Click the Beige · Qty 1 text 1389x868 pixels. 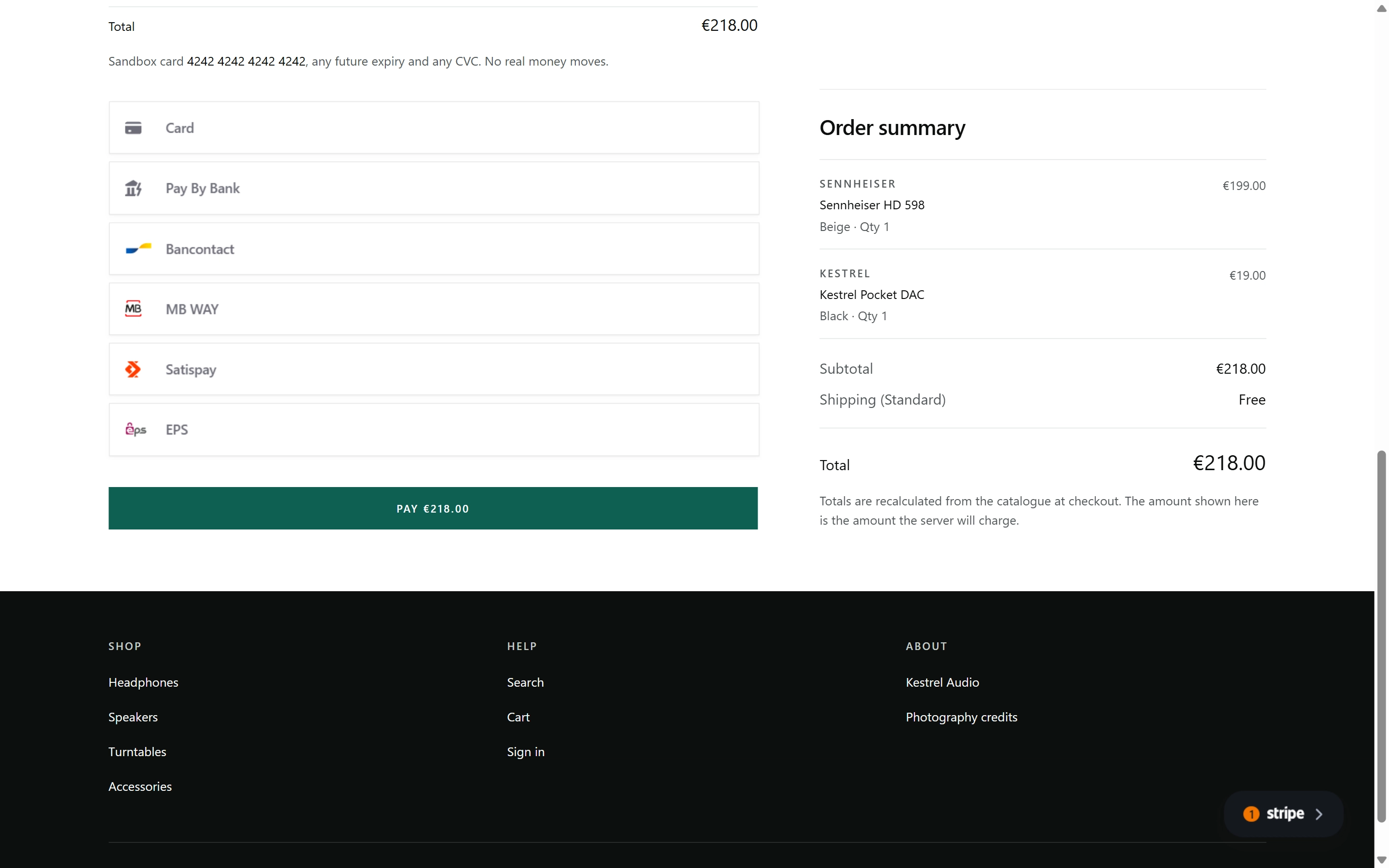coord(854,227)
